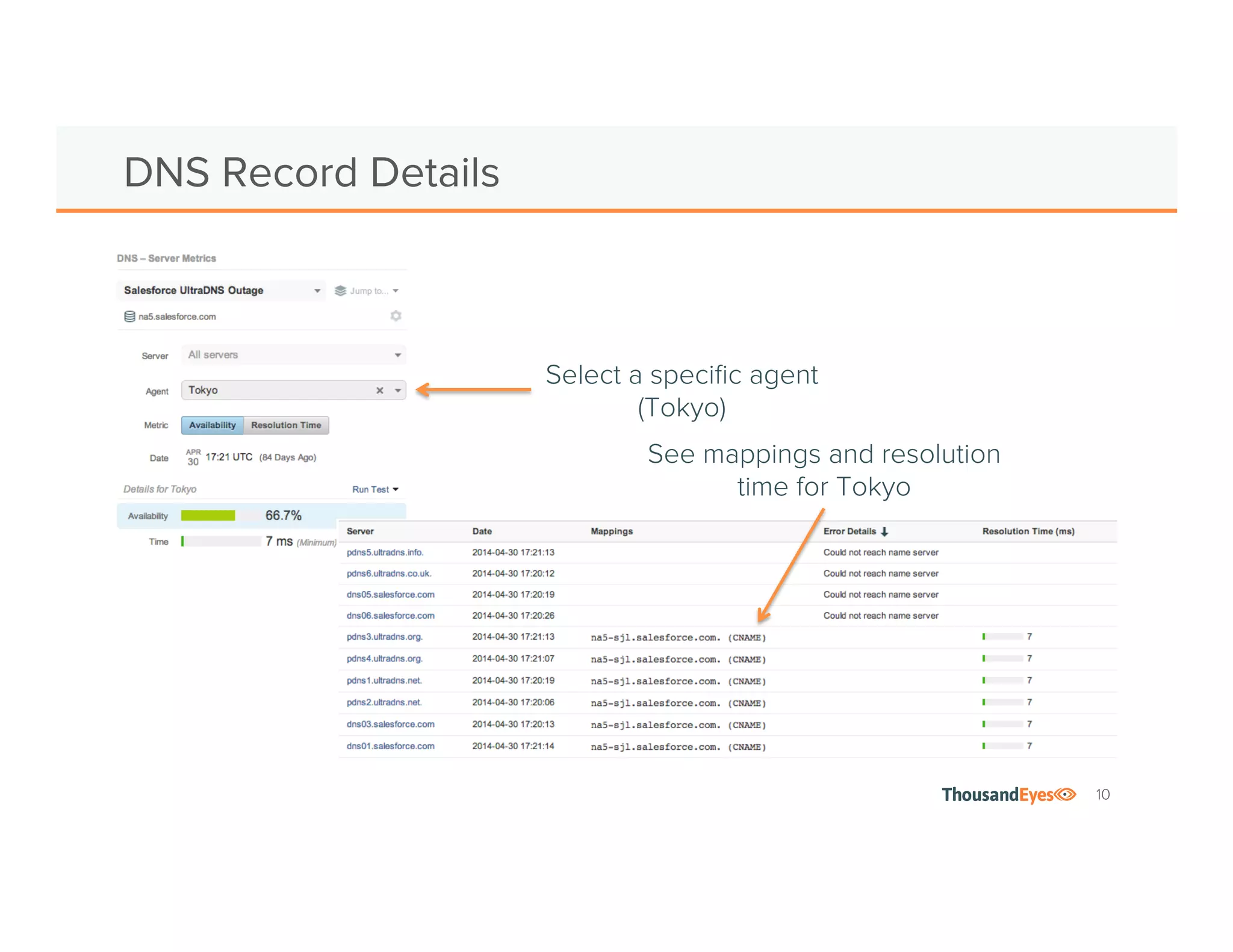The height and width of the screenshot is (952, 1233).
Task: Click resolution time bar for dns01.salesforce.com
Action: [1002, 746]
